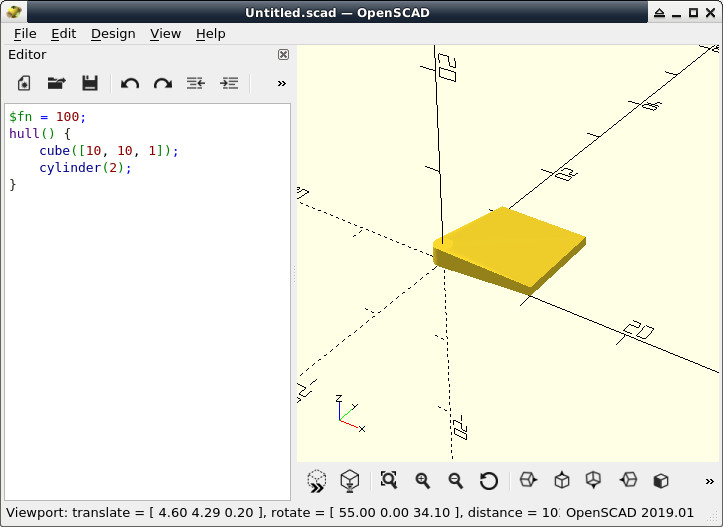Image resolution: width=723 pixels, height=527 pixels.
Task: Click the New file icon in the editor toolbar
Action: click(24, 83)
